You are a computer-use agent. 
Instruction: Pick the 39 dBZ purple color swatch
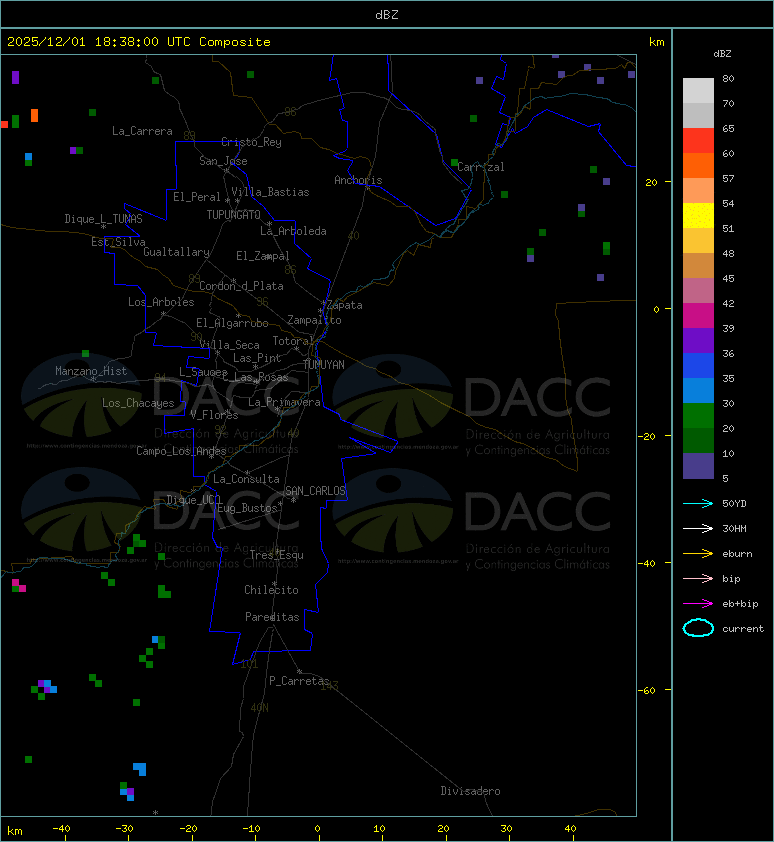click(698, 340)
